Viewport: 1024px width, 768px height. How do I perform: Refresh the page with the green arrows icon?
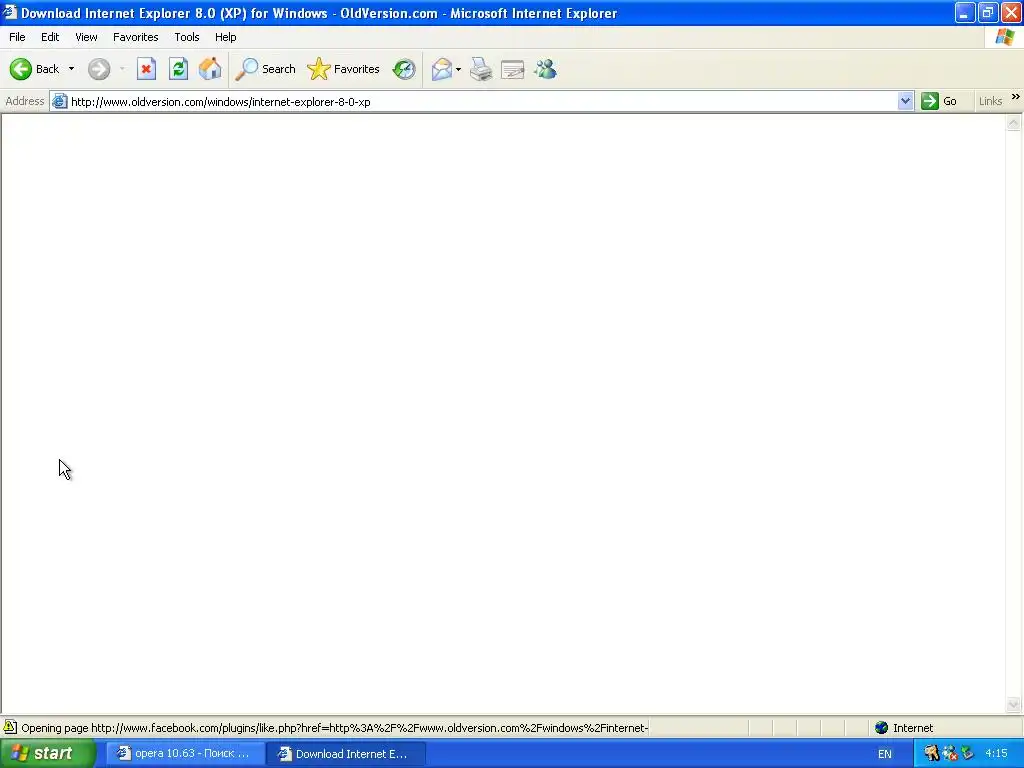click(x=178, y=69)
